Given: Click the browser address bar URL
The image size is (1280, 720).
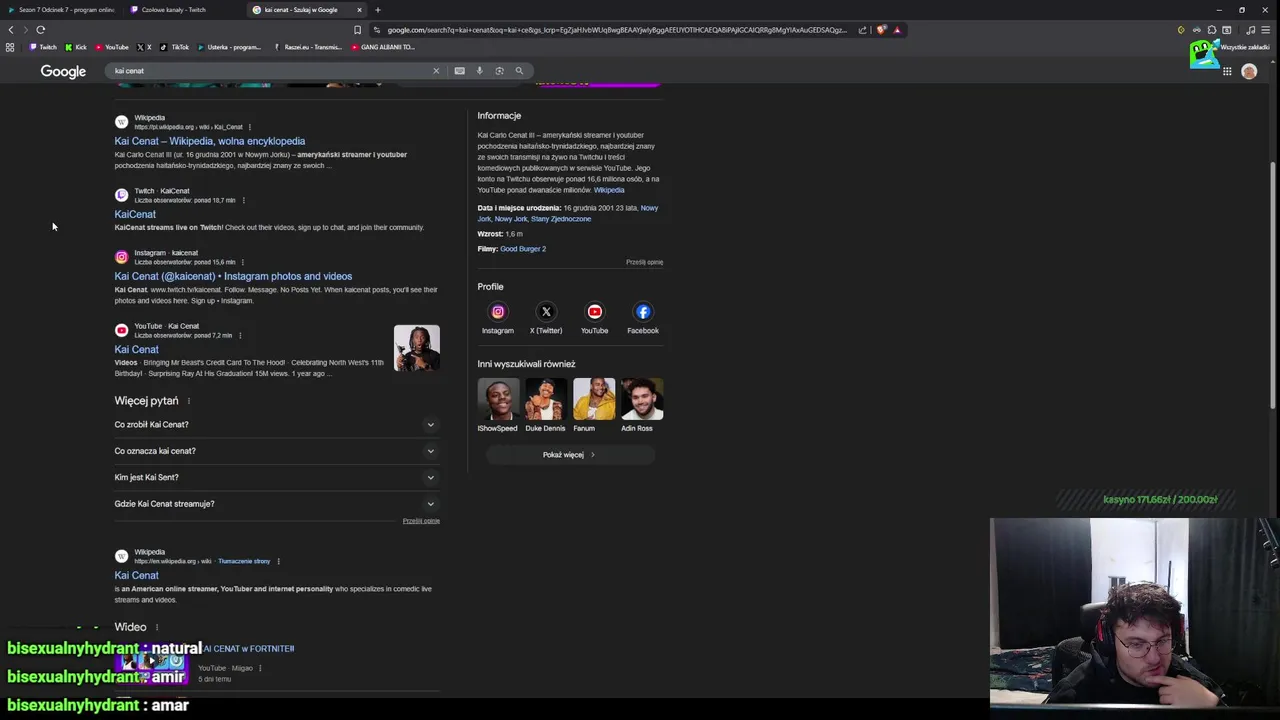Looking at the screenshot, I should 616,30.
